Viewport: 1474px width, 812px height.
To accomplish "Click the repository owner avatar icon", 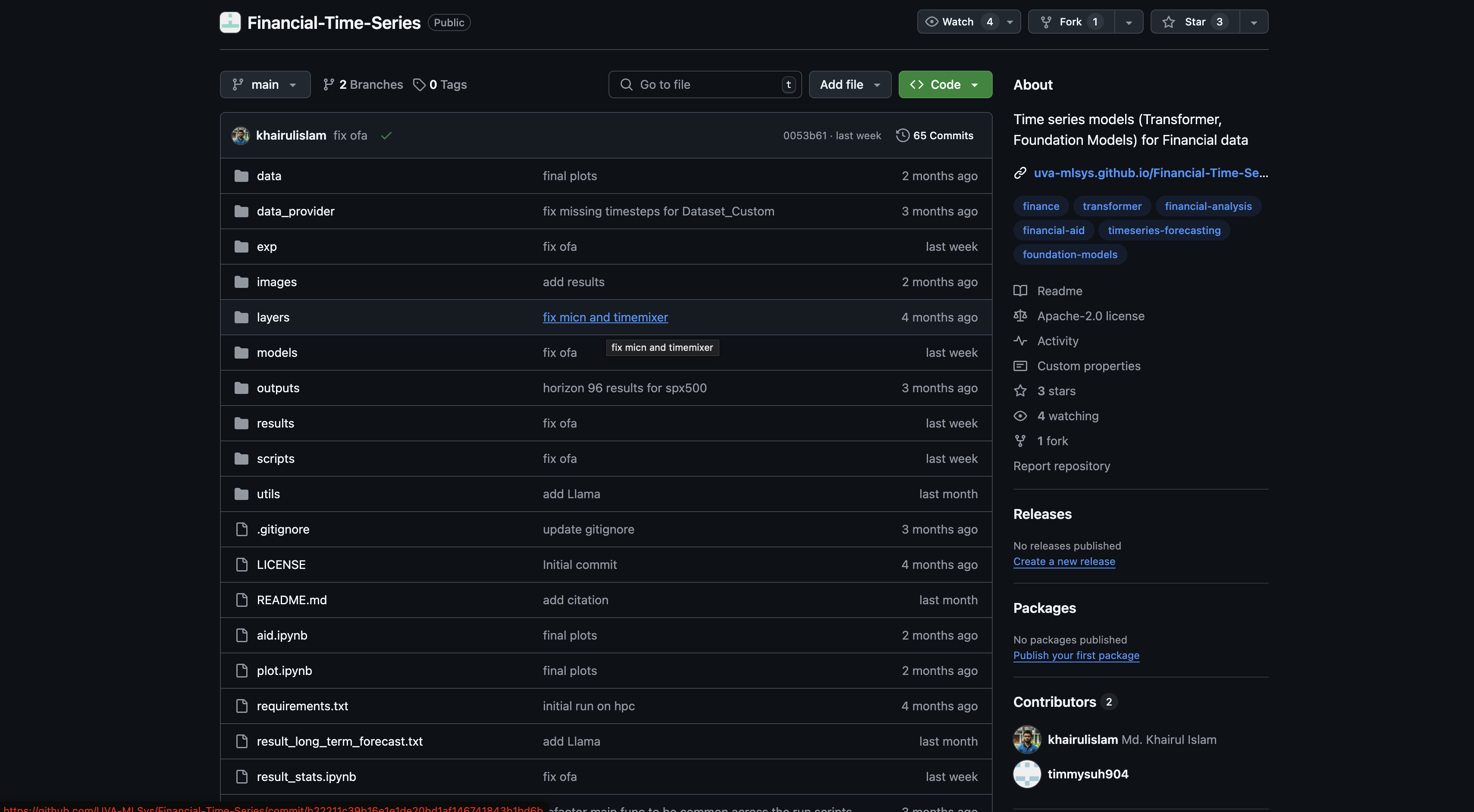I will click(x=230, y=22).
